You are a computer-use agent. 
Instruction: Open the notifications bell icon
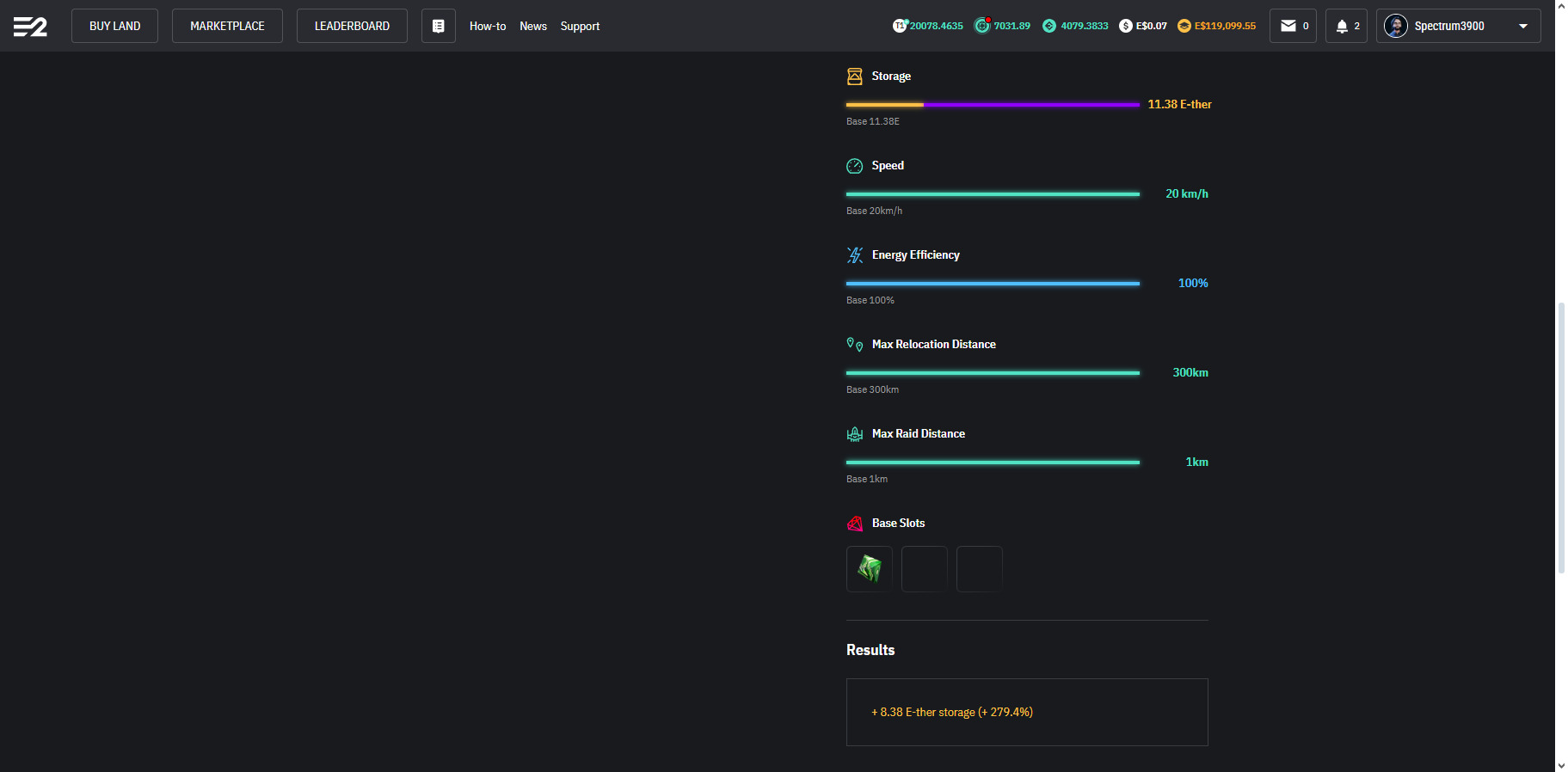click(x=1342, y=26)
